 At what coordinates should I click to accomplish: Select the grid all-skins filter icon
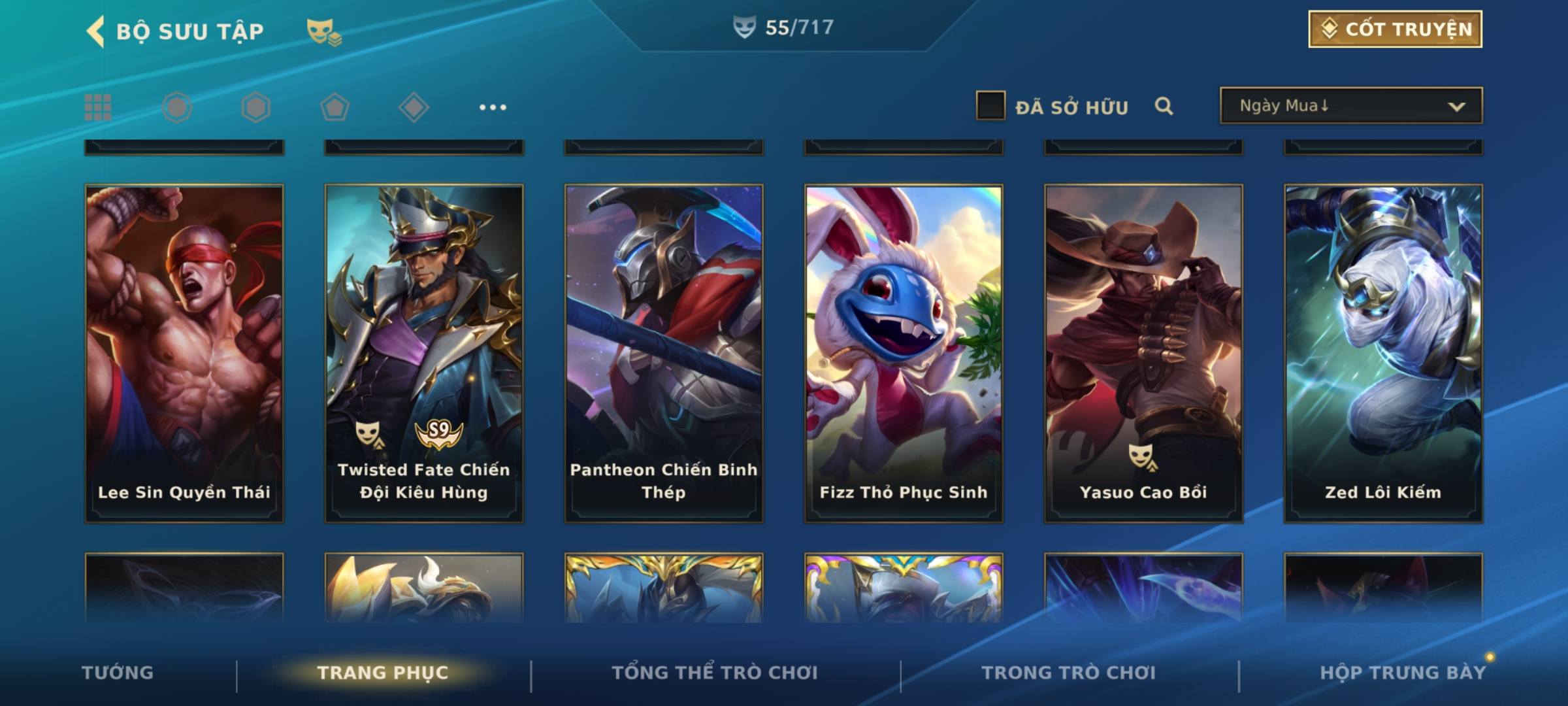tap(98, 107)
